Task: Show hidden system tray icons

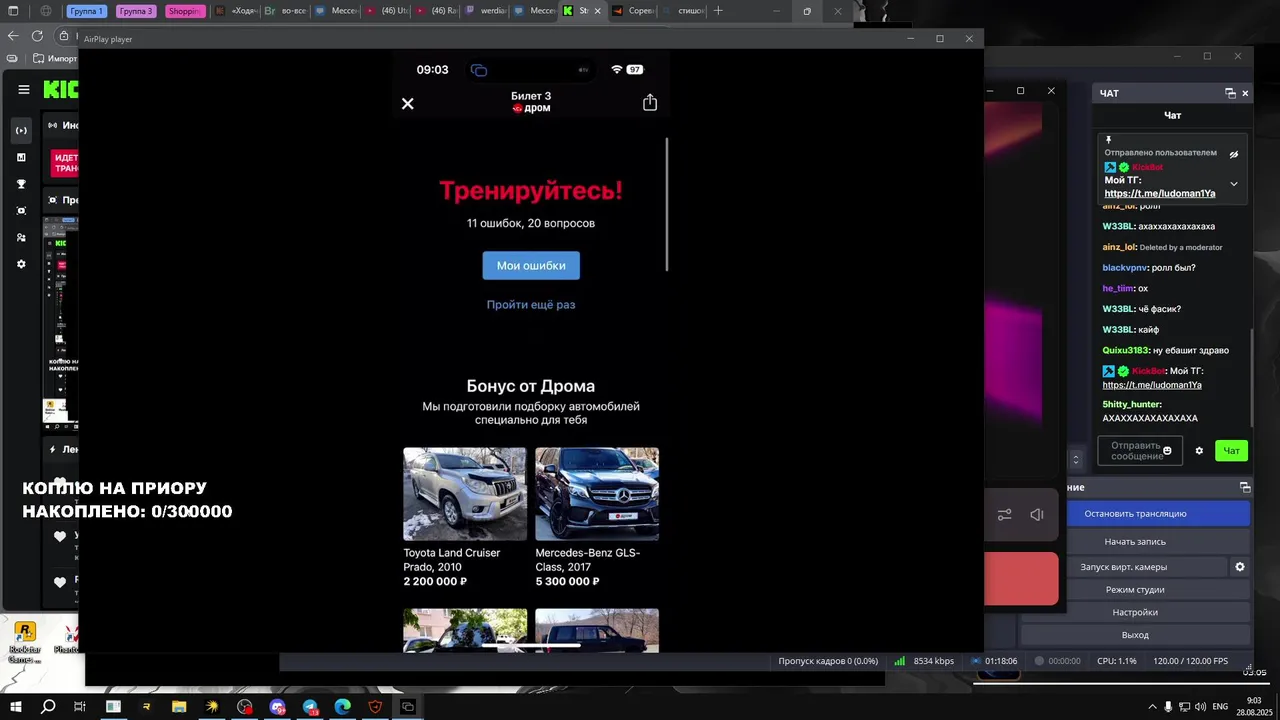Action: pyautogui.click(x=1152, y=707)
